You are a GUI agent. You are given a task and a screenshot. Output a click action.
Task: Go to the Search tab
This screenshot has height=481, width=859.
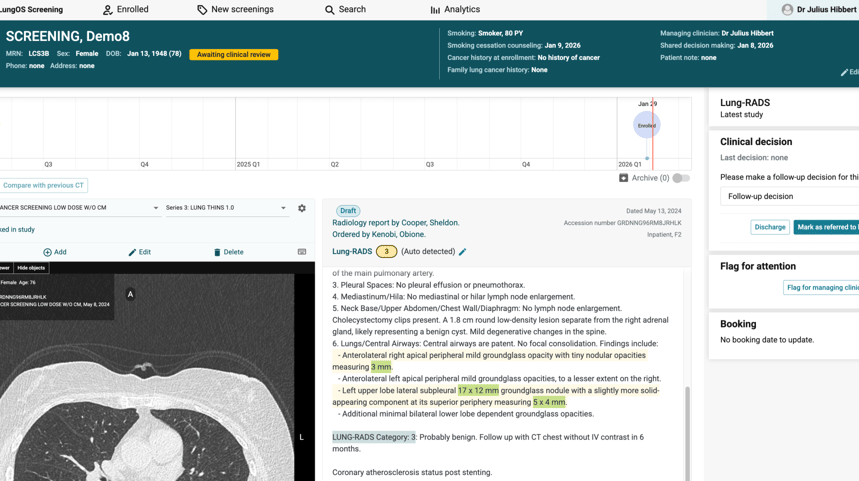tap(345, 9)
